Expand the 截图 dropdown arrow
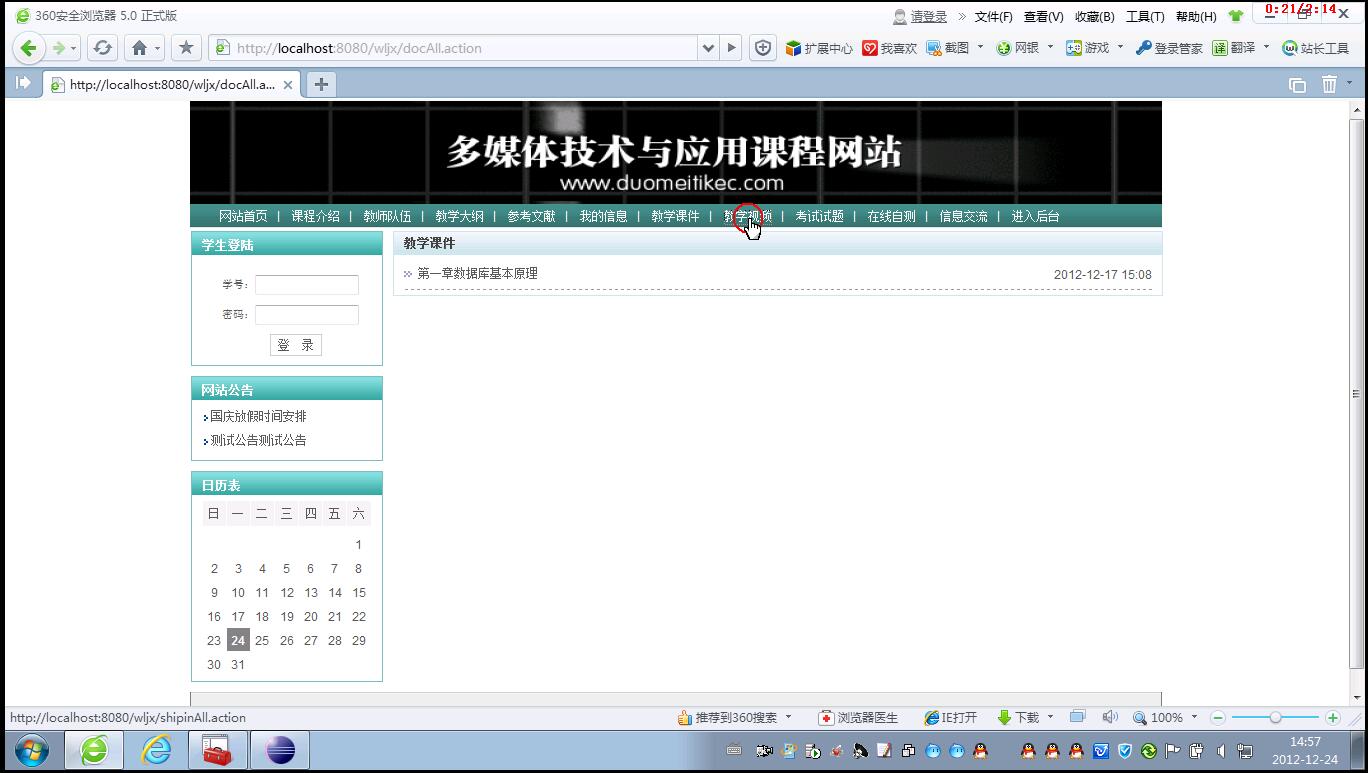Viewport: 1368px width, 773px height. (980, 47)
